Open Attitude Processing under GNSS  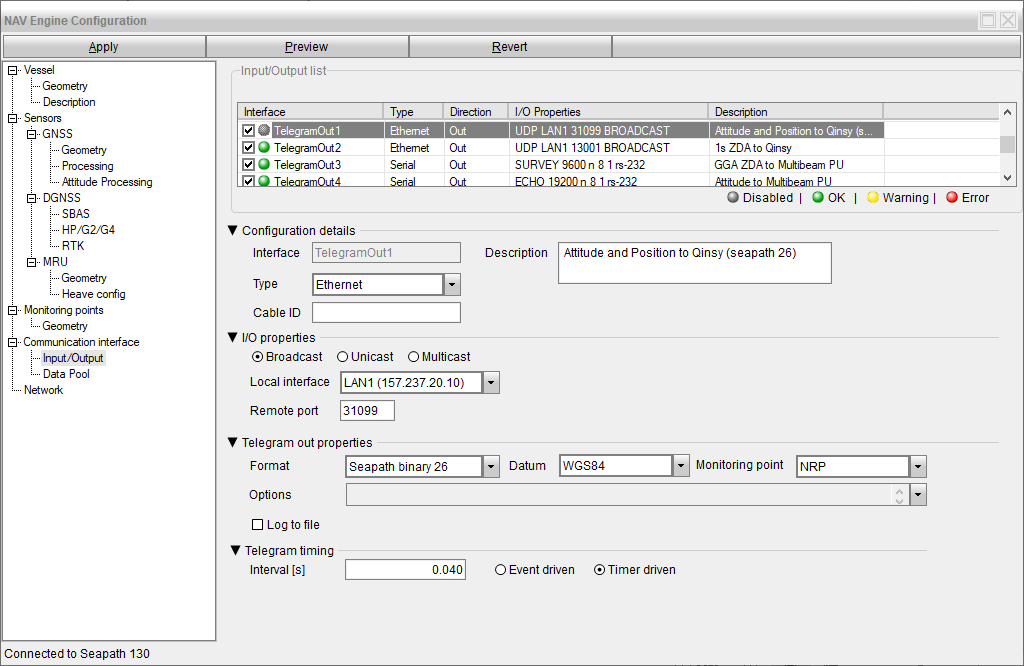[x=107, y=182]
